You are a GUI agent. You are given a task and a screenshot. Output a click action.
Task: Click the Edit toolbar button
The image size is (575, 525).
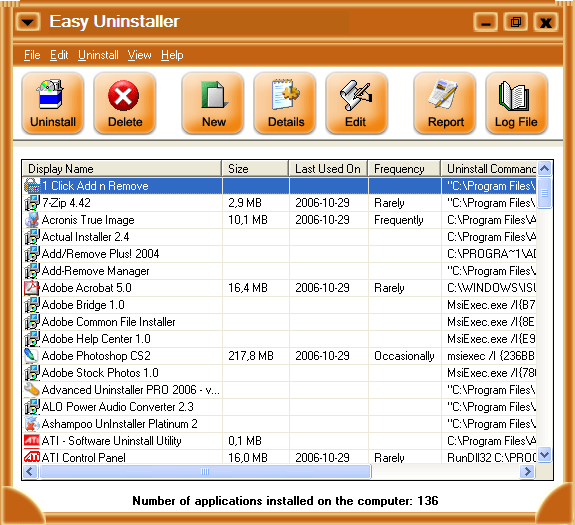click(x=356, y=103)
